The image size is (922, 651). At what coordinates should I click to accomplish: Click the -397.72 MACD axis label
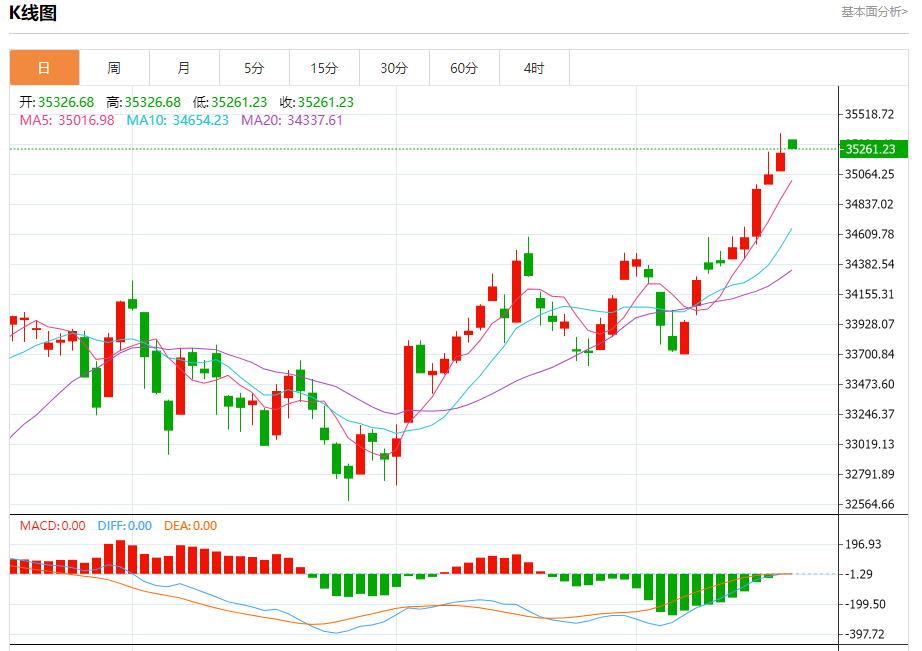[x=865, y=634]
